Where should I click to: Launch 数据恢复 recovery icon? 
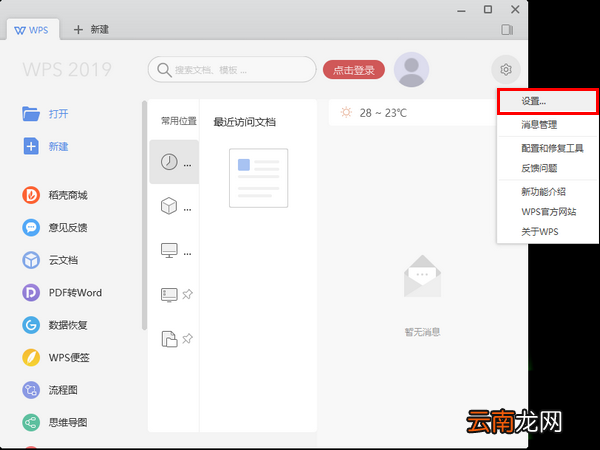pyautogui.click(x=31, y=325)
